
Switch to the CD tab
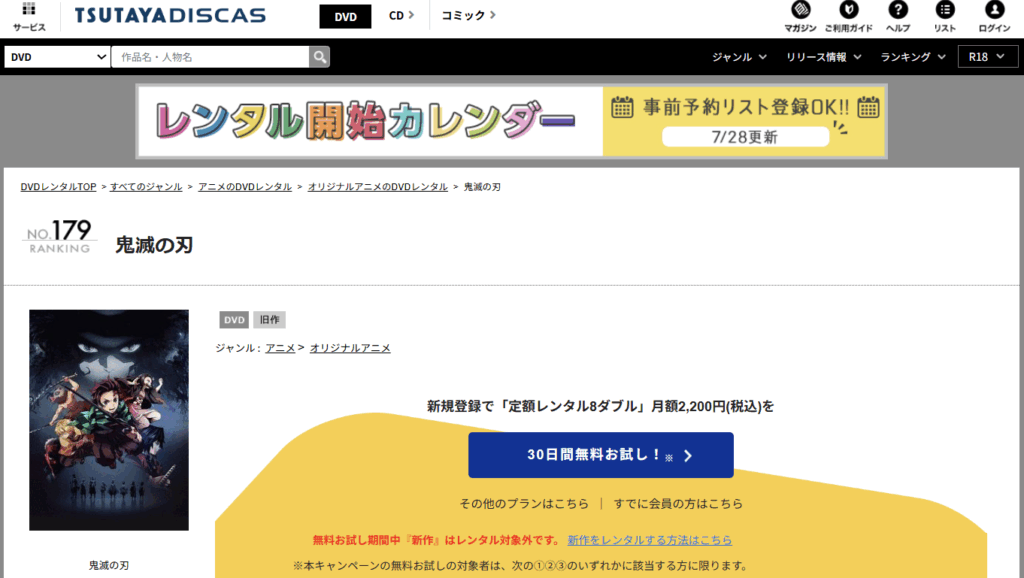[401, 15]
